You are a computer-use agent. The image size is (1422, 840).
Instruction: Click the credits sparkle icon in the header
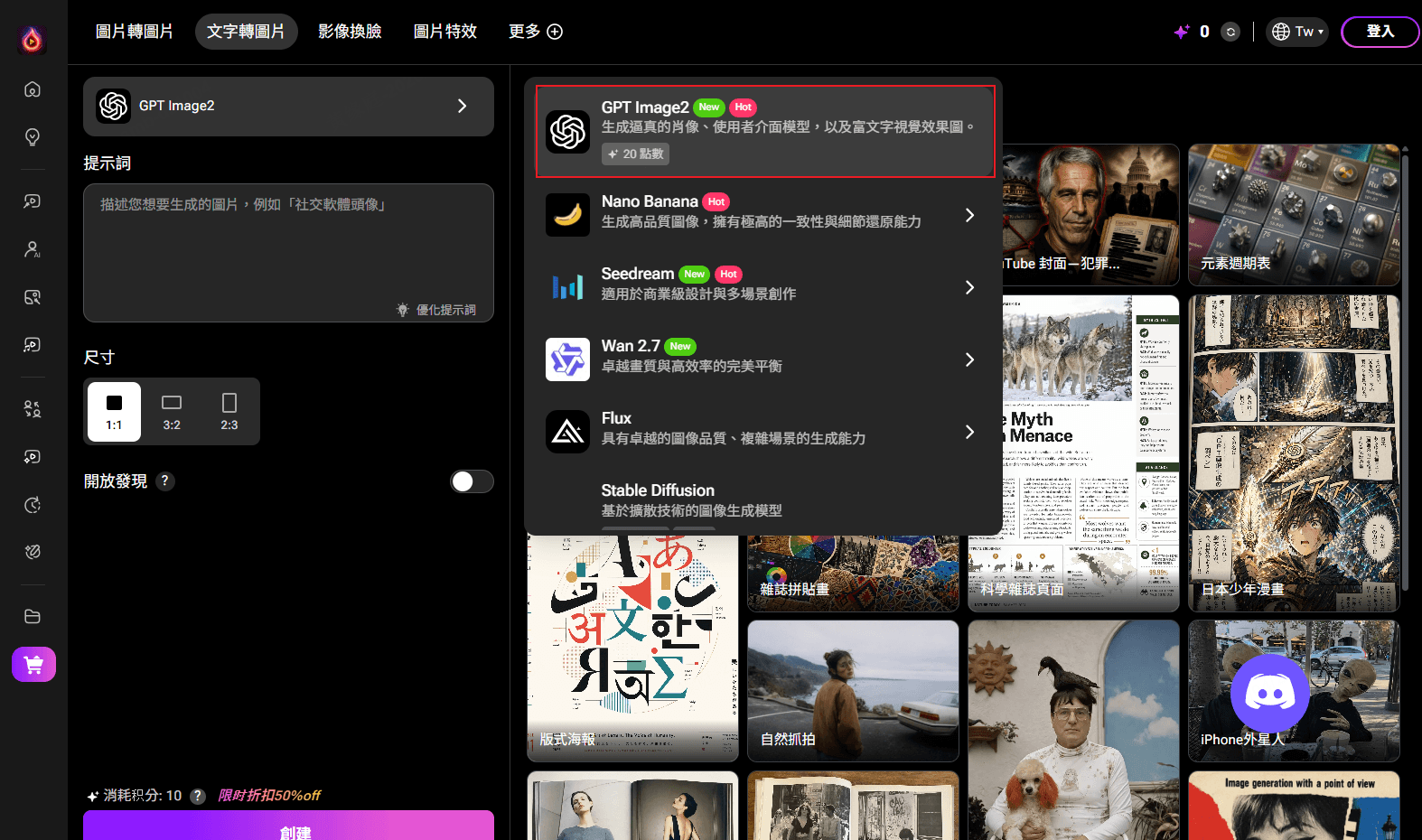pos(1182,32)
